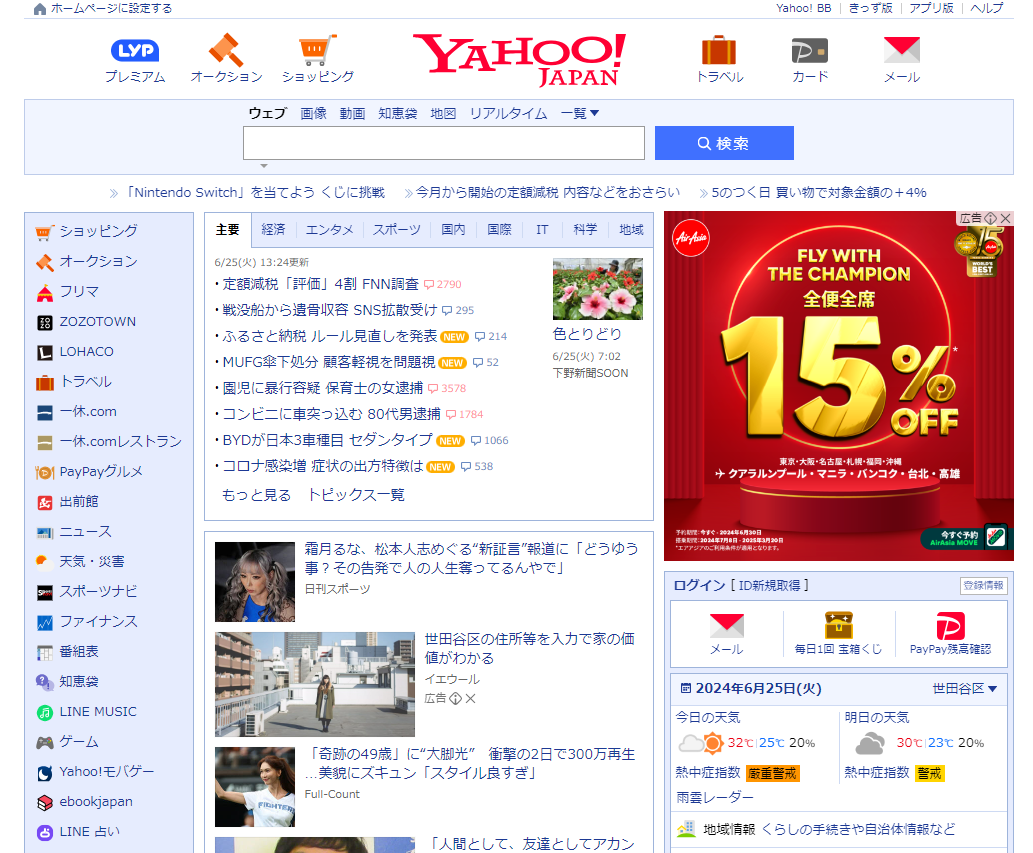This screenshot has width=1033, height=853.
Task: Click the PayPay残高確認 icon
Action: (950, 626)
